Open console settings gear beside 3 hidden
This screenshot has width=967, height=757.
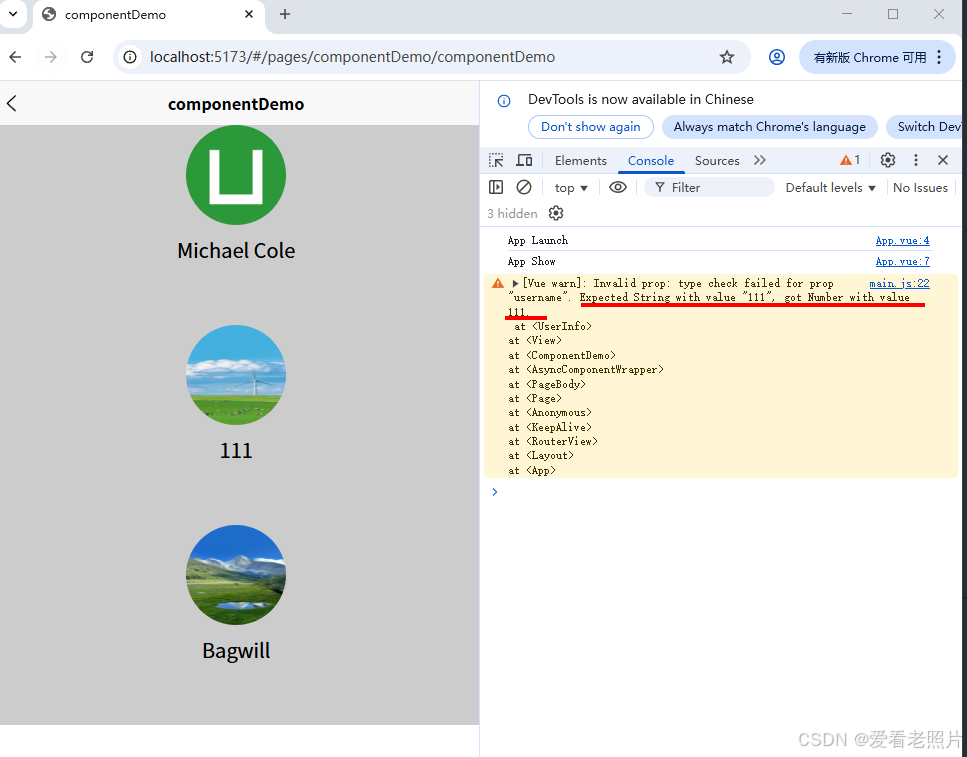tap(556, 213)
